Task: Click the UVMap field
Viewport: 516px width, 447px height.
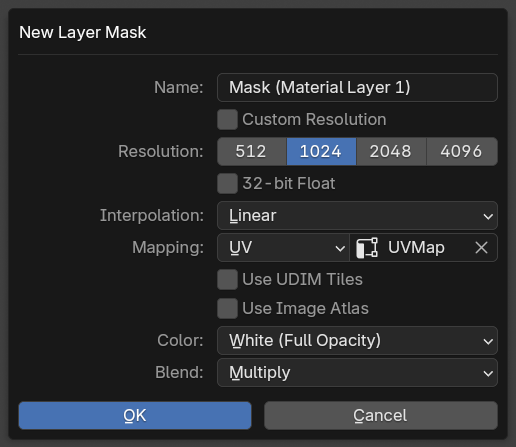Action: pos(424,248)
